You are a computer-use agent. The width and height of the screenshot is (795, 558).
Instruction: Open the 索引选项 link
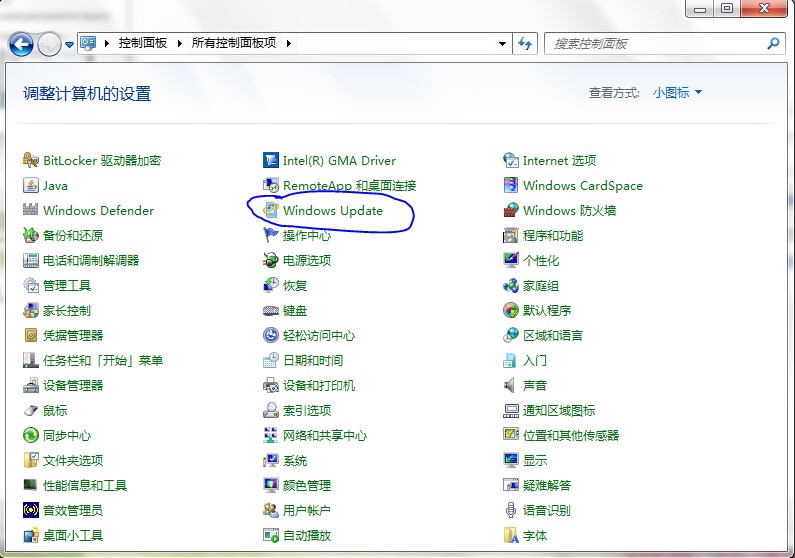pos(307,411)
